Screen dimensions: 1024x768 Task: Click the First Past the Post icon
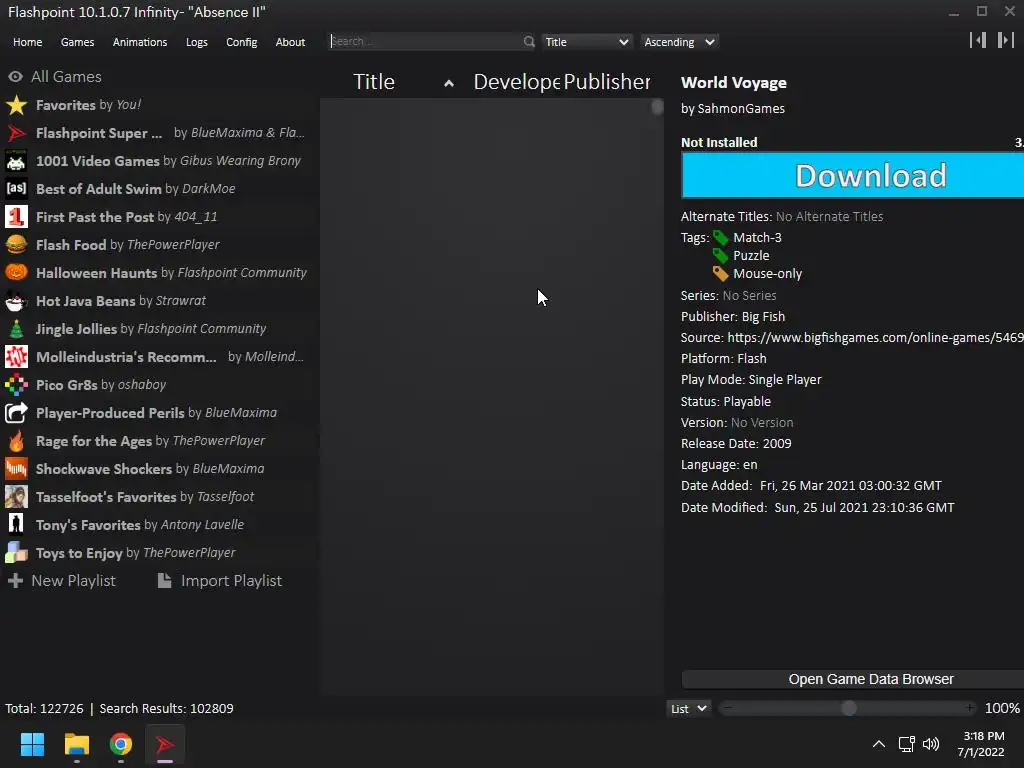click(16, 217)
